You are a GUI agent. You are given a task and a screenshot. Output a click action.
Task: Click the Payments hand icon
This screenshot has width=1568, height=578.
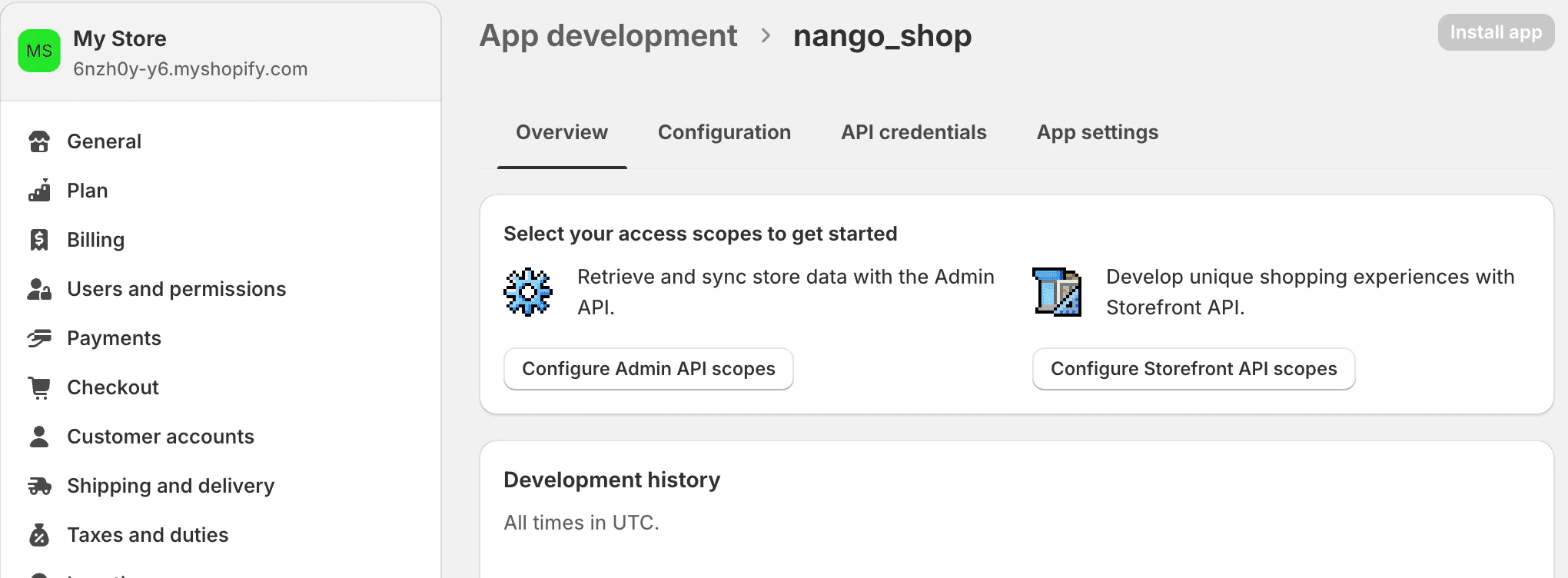(39, 338)
